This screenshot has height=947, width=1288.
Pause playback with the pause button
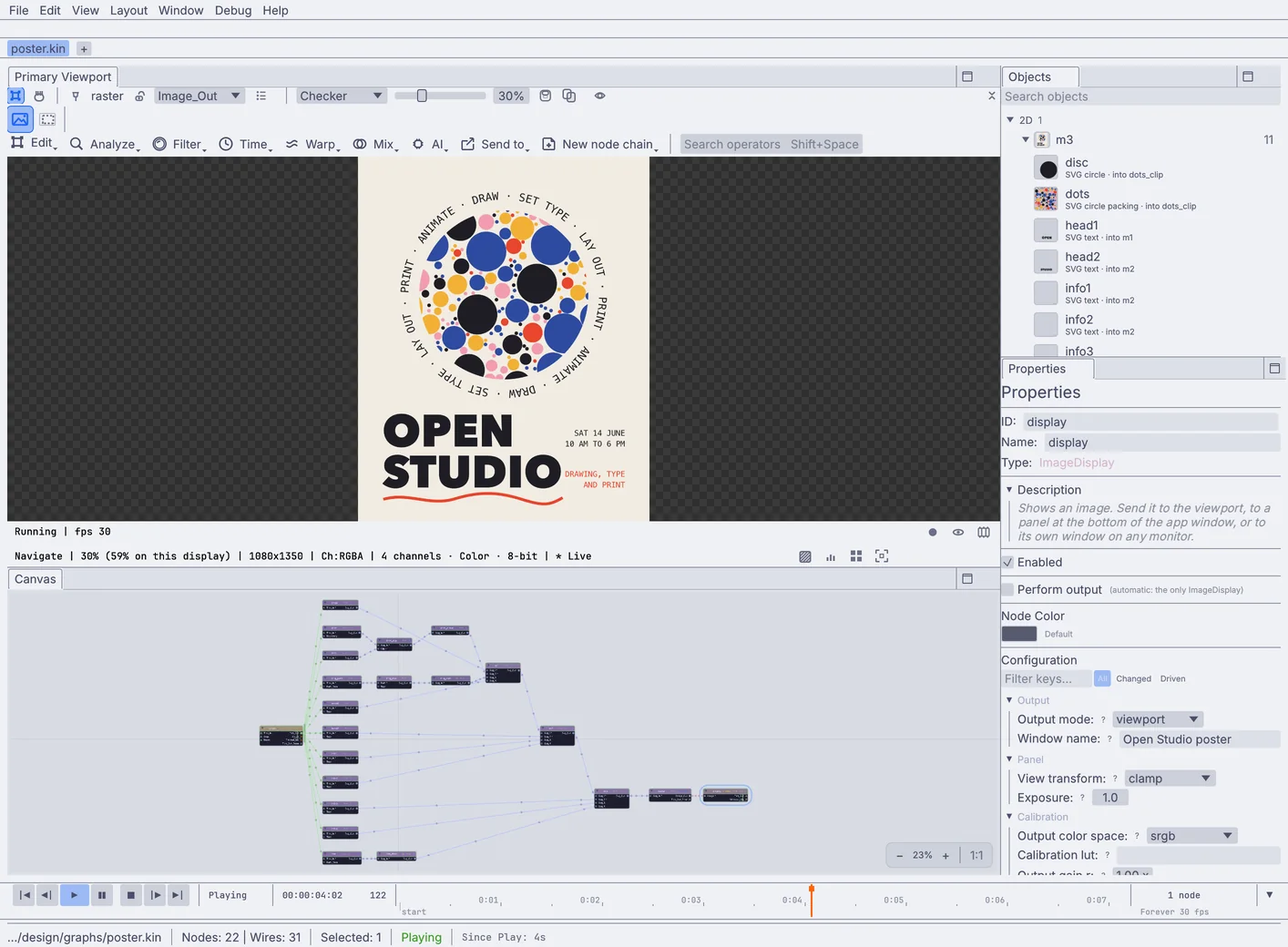pos(102,895)
